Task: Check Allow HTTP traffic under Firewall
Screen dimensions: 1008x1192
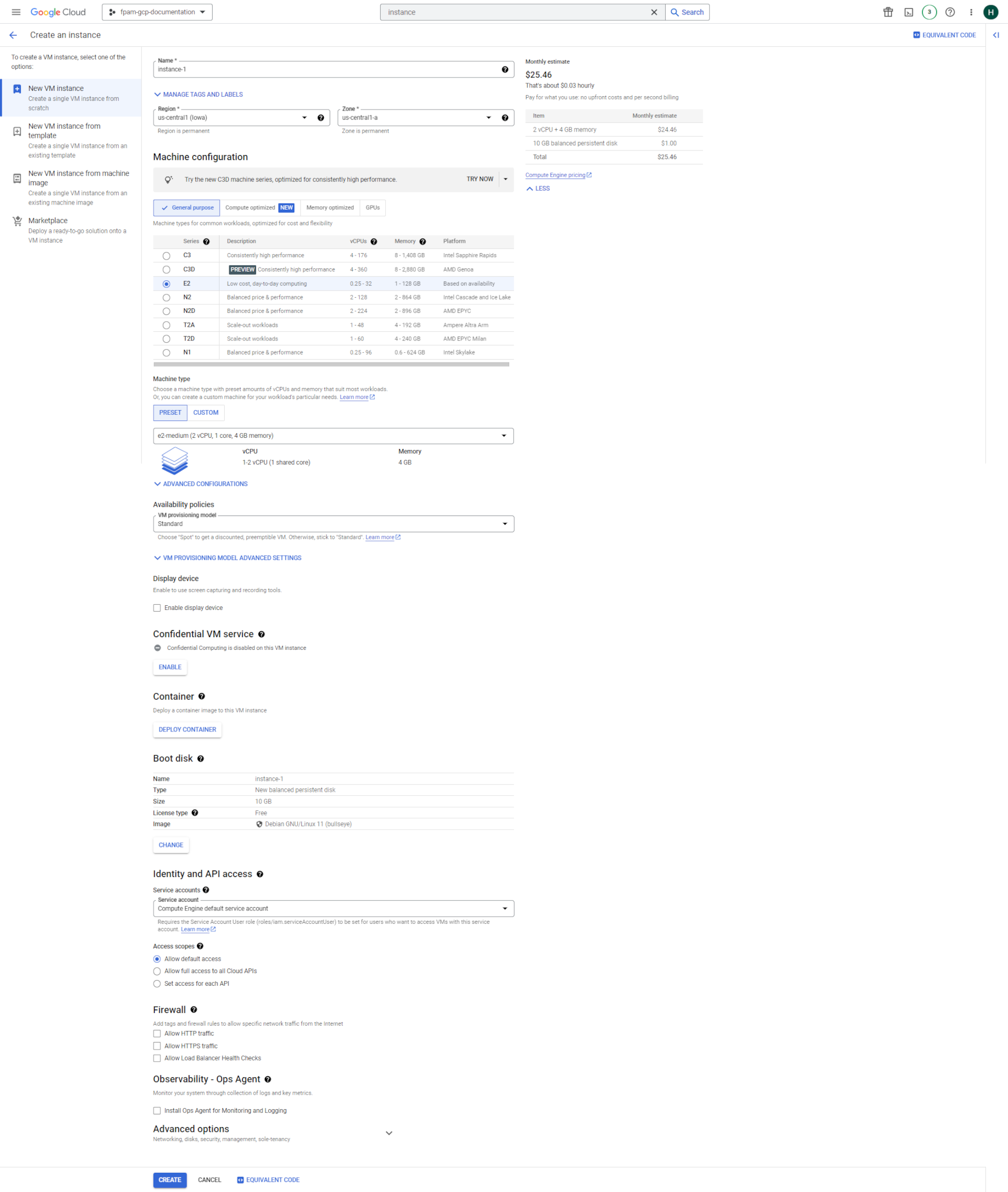Action: point(157,1033)
